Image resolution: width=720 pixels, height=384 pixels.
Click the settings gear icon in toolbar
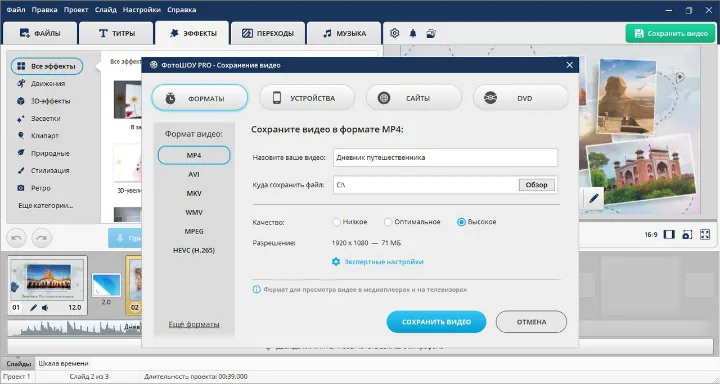(394, 33)
